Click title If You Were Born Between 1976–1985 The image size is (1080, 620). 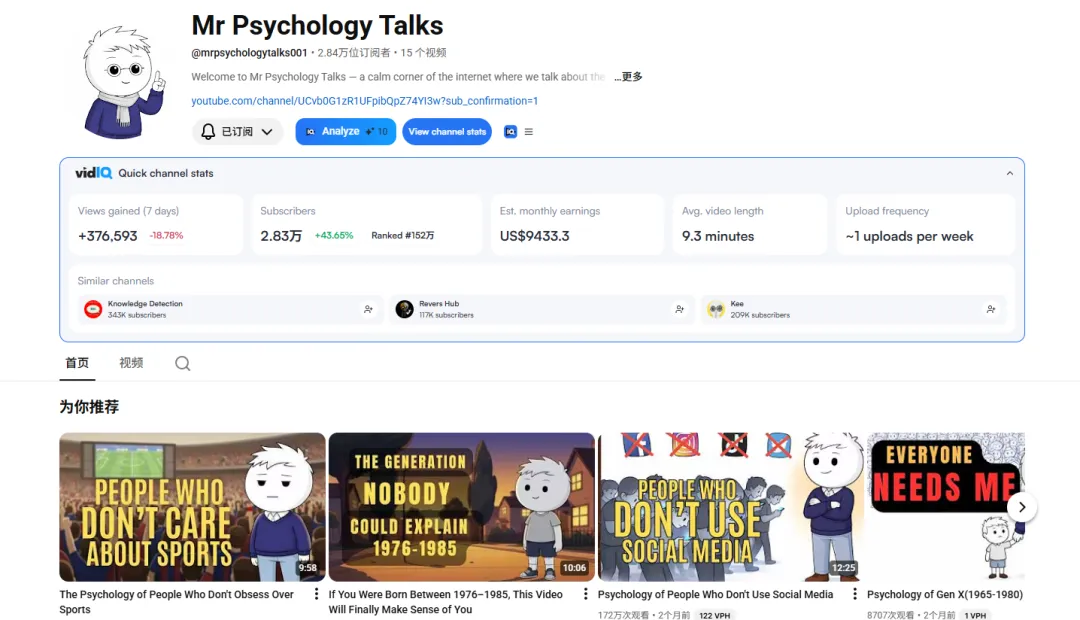point(446,601)
